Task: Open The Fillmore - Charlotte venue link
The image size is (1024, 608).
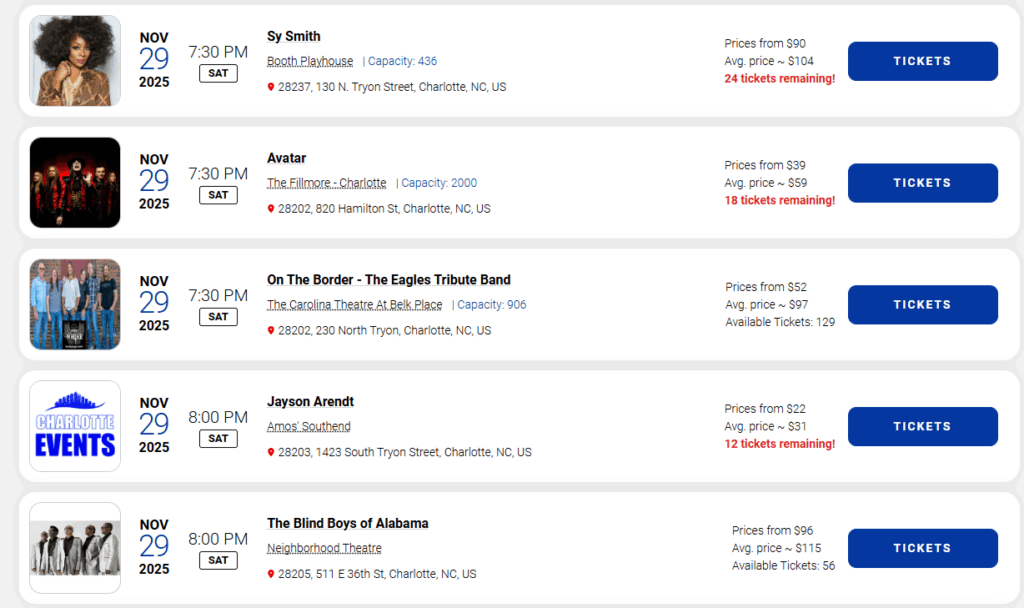Action: click(x=326, y=183)
